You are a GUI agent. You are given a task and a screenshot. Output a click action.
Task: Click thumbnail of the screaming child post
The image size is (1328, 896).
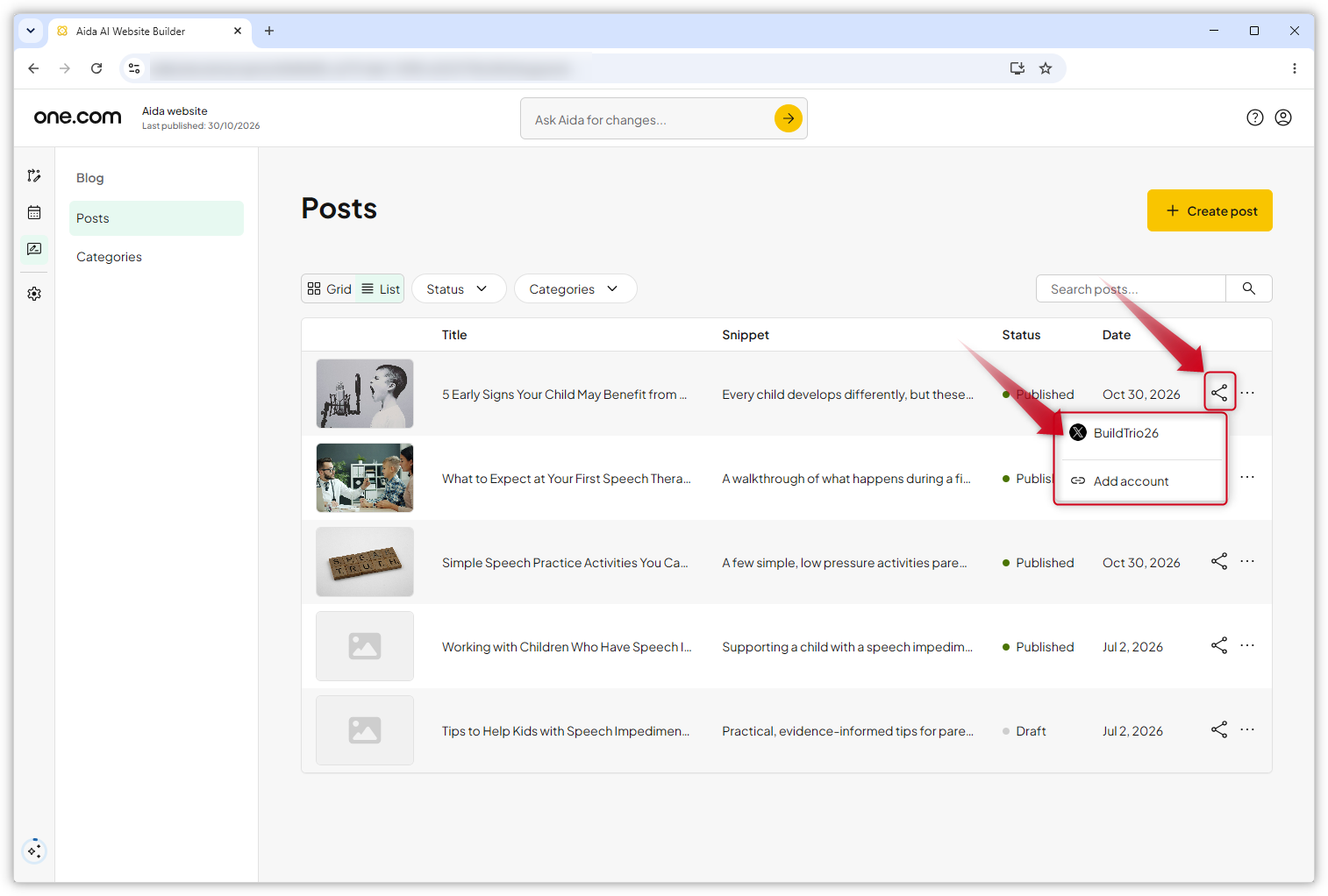pyautogui.click(x=365, y=394)
